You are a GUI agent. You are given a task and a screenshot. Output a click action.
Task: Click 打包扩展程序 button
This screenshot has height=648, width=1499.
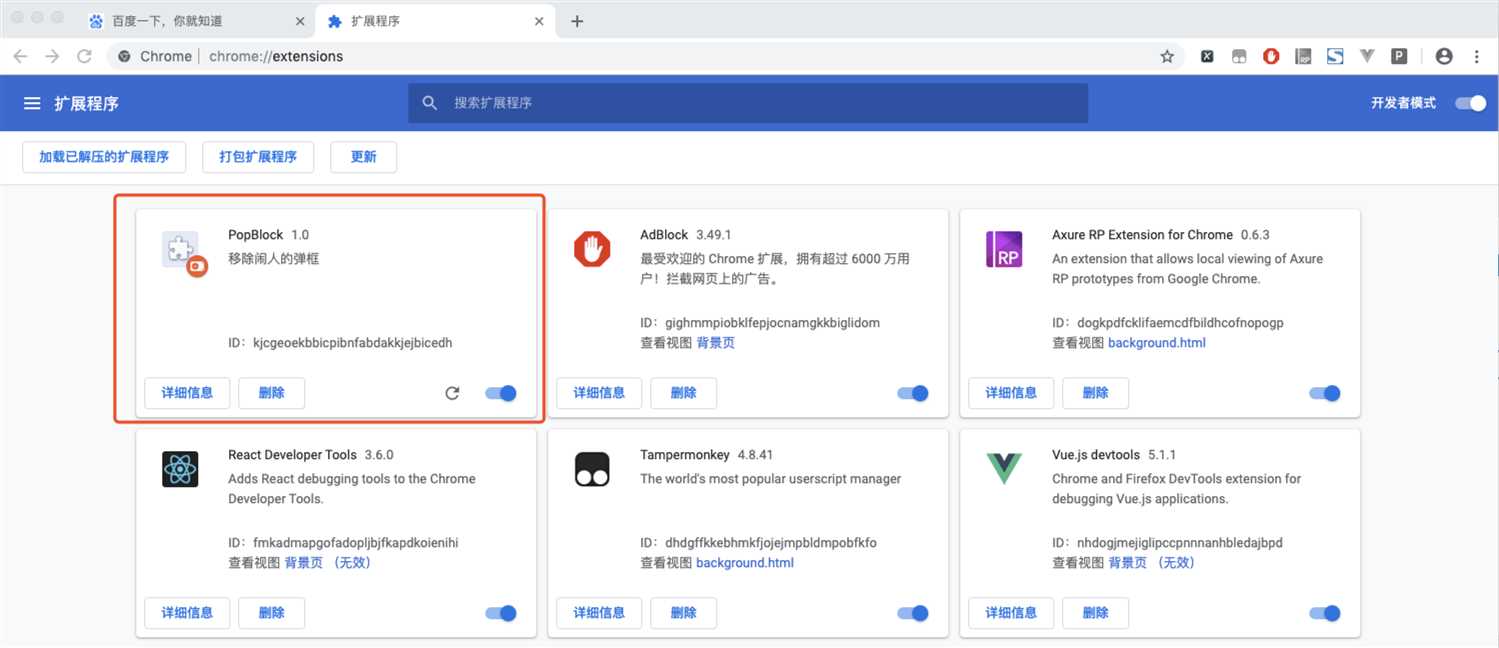point(258,157)
